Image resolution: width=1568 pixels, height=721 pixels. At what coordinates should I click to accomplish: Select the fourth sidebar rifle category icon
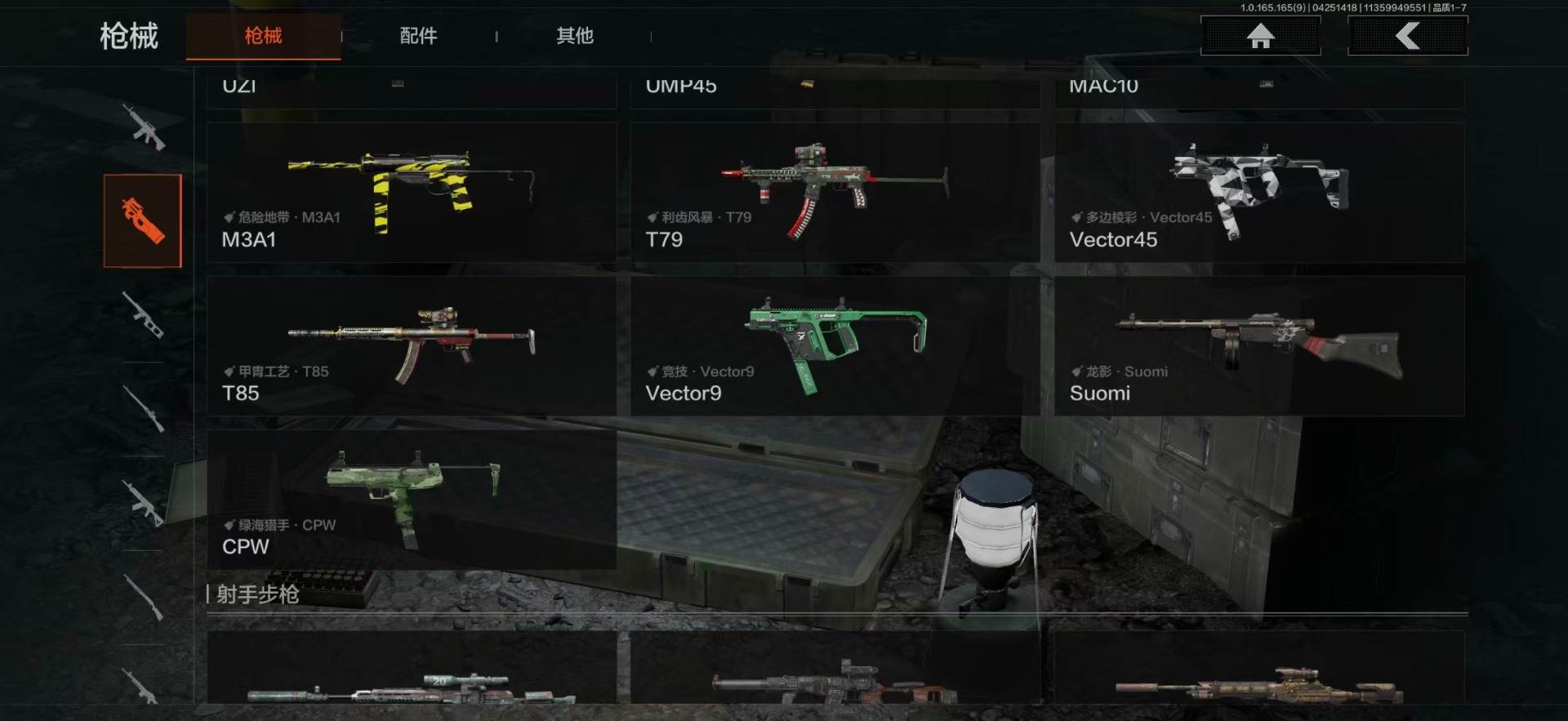143,408
